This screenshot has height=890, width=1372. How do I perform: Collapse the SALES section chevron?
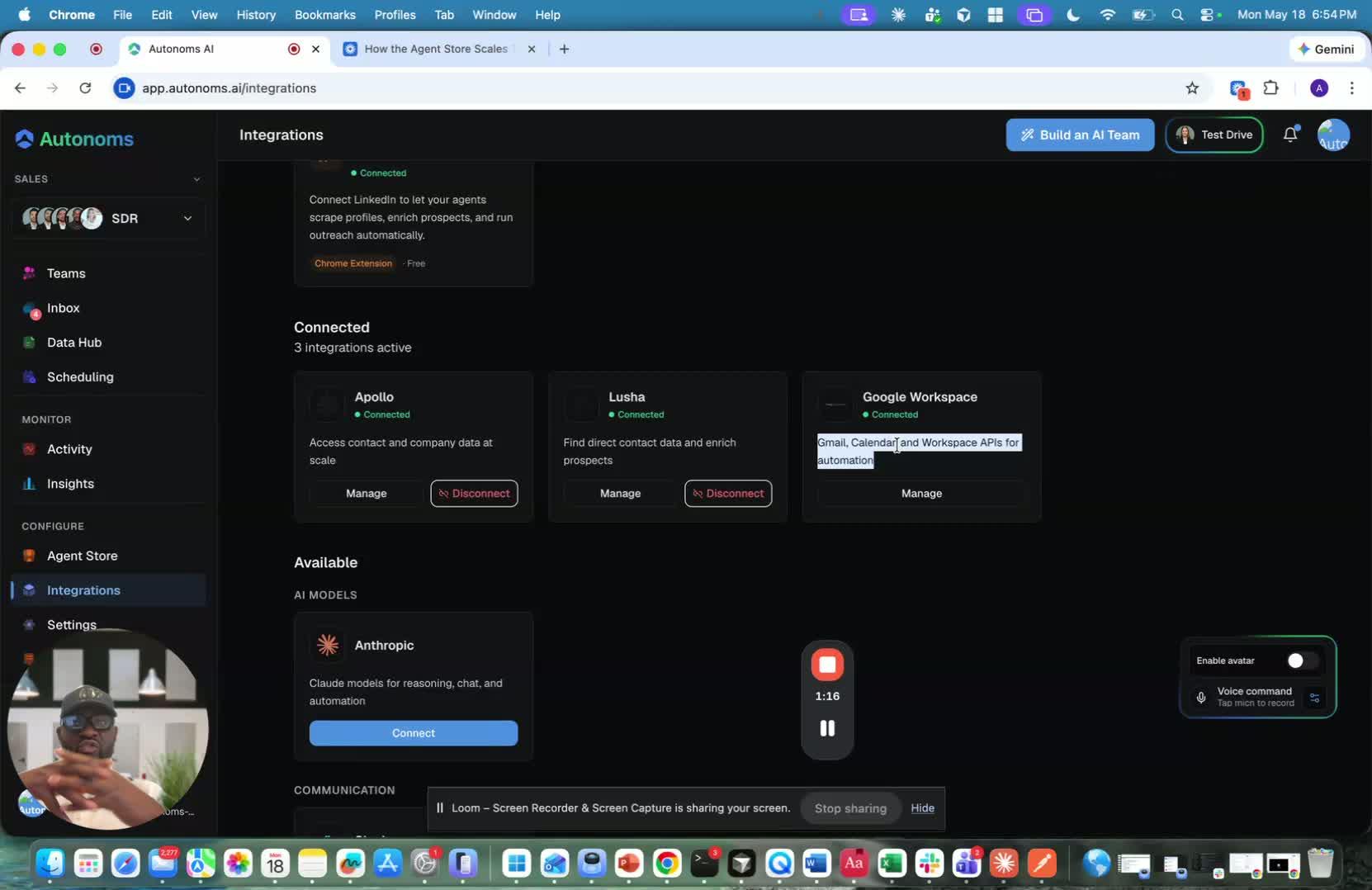tap(196, 179)
